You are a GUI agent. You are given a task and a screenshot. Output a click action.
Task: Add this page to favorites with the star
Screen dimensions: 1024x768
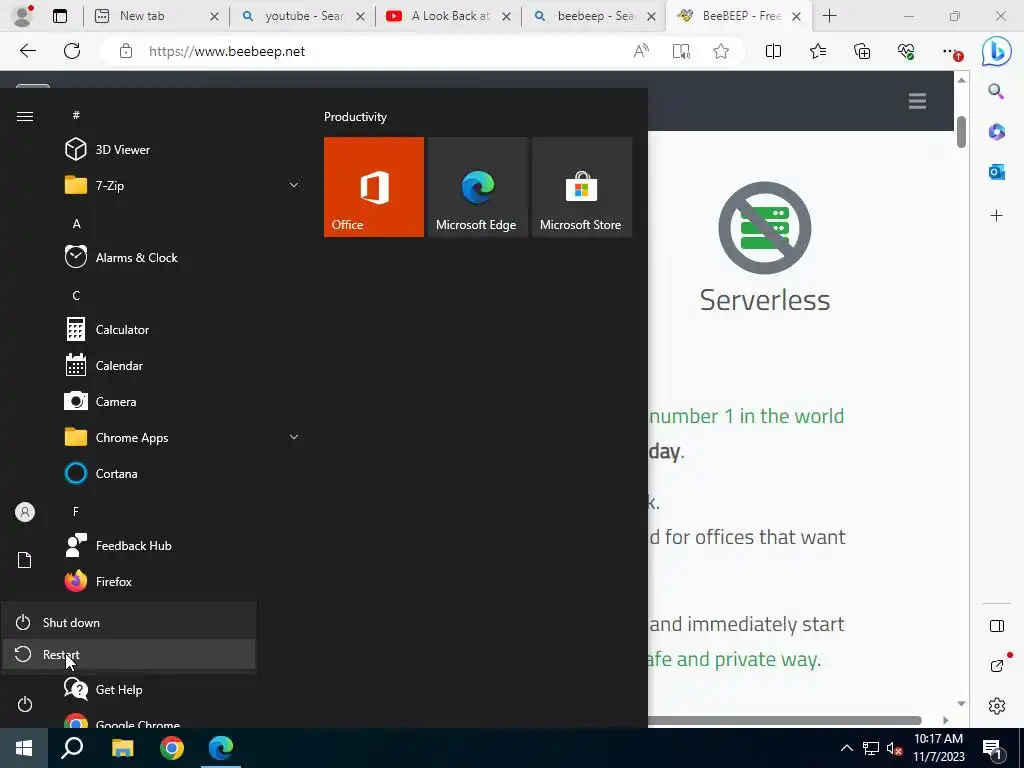click(721, 51)
